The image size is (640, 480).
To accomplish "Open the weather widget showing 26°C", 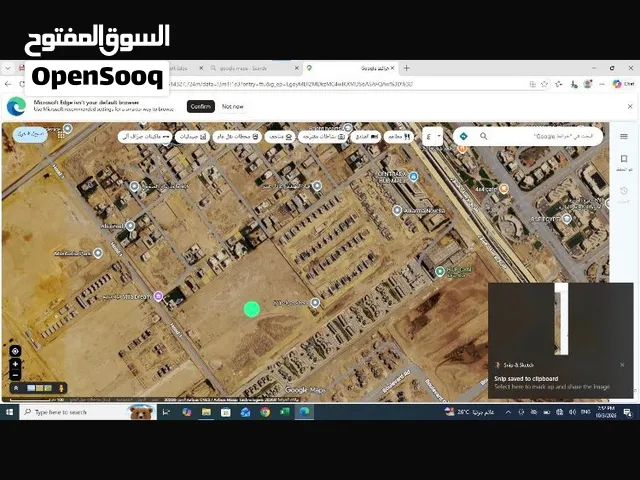I will point(469,412).
